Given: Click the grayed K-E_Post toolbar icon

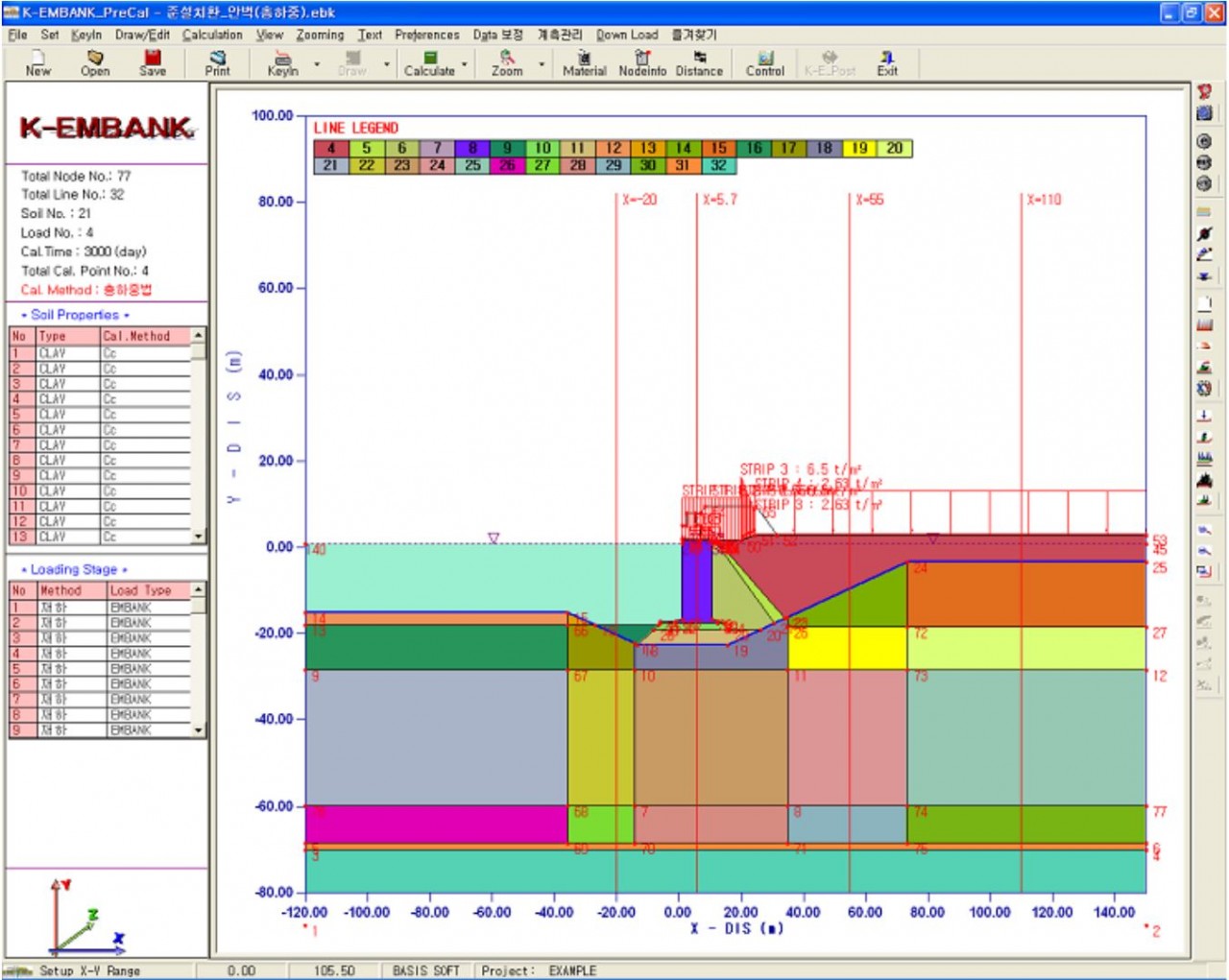Looking at the screenshot, I should click(x=830, y=63).
